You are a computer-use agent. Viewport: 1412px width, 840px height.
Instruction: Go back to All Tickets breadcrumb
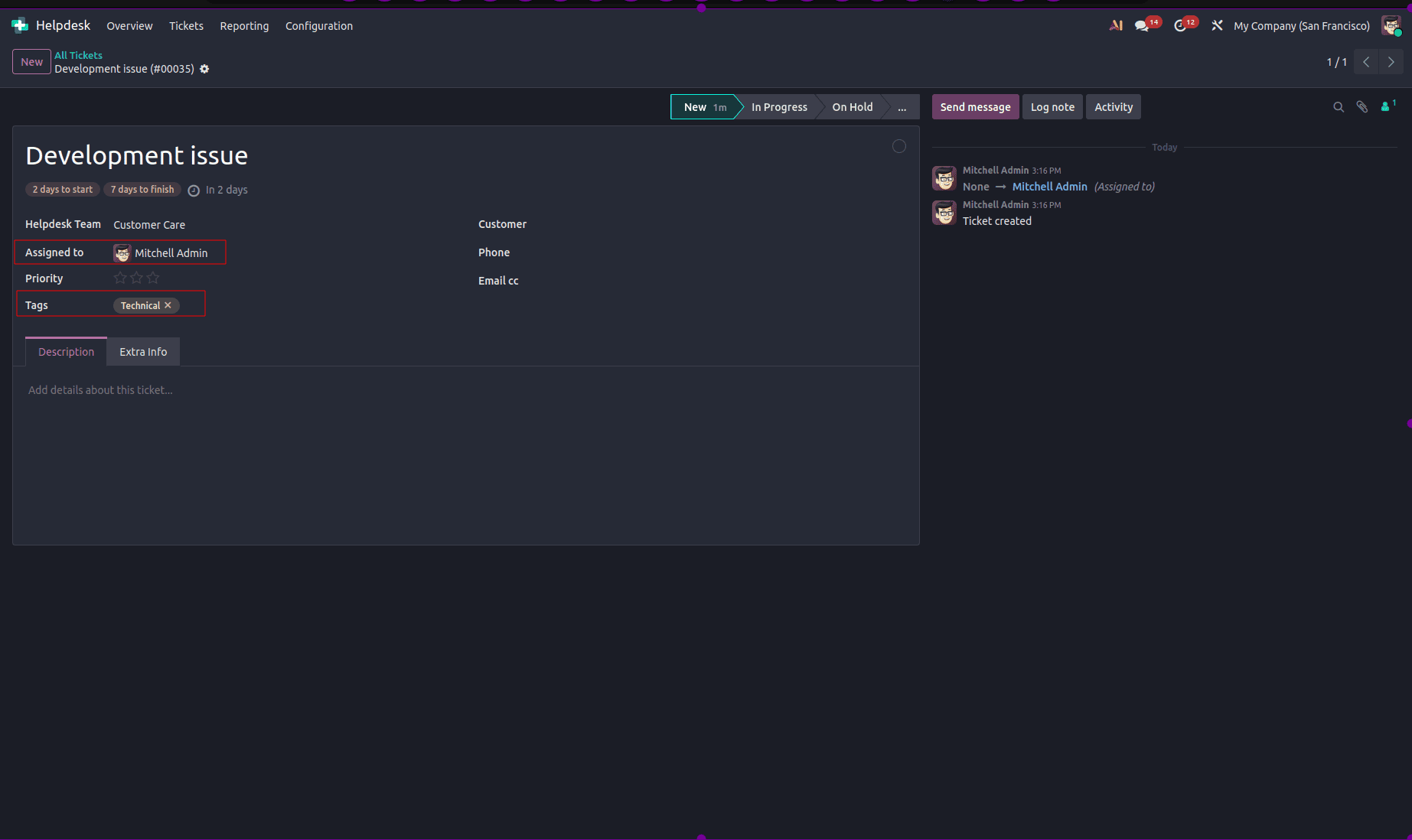tap(78, 55)
